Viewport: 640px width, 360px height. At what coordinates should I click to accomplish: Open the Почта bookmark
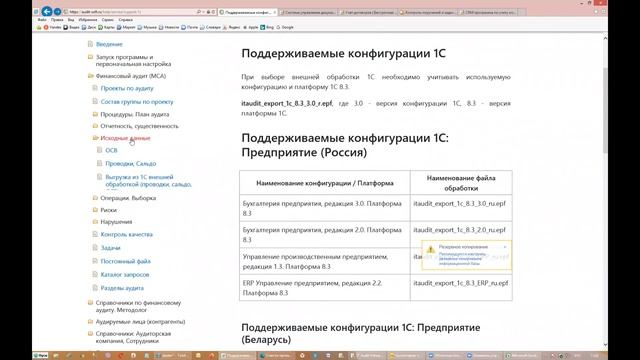tap(189, 27)
